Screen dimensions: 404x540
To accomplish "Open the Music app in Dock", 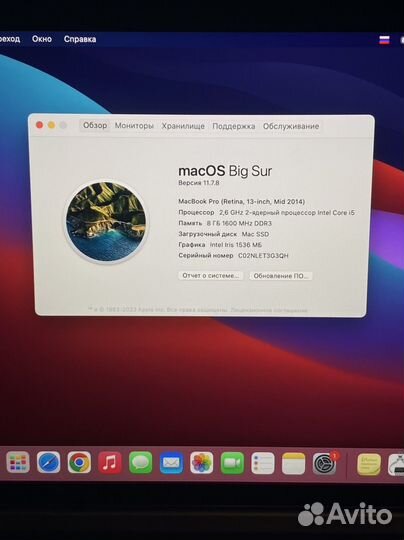I will (110, 463).
